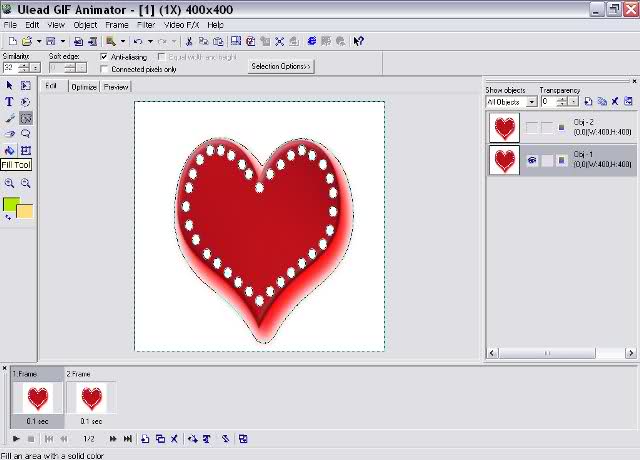Swap foreground and background colors
The height and width of the screenshot is (460, 640).
tap(8, 218)
